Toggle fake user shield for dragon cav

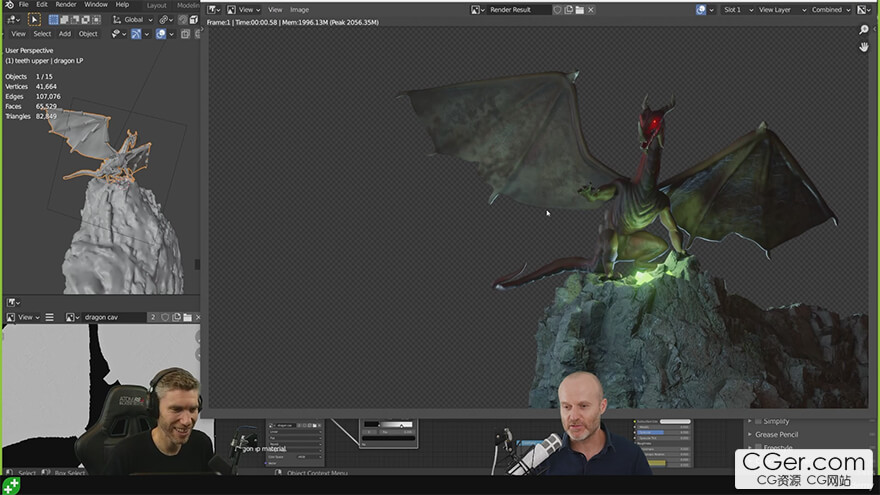[165, 317]
